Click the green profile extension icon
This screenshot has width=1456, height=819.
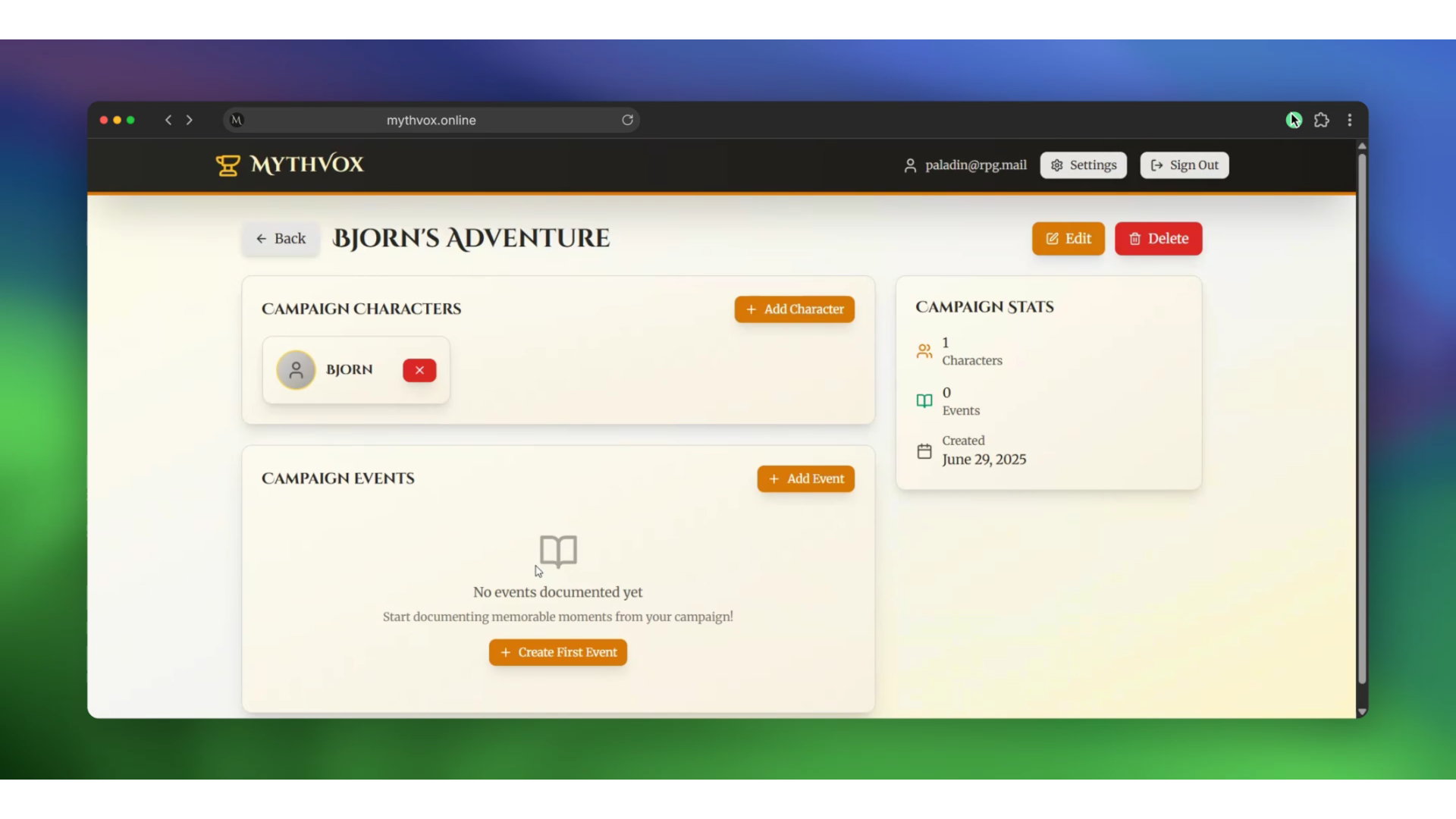click(1294, 120)
